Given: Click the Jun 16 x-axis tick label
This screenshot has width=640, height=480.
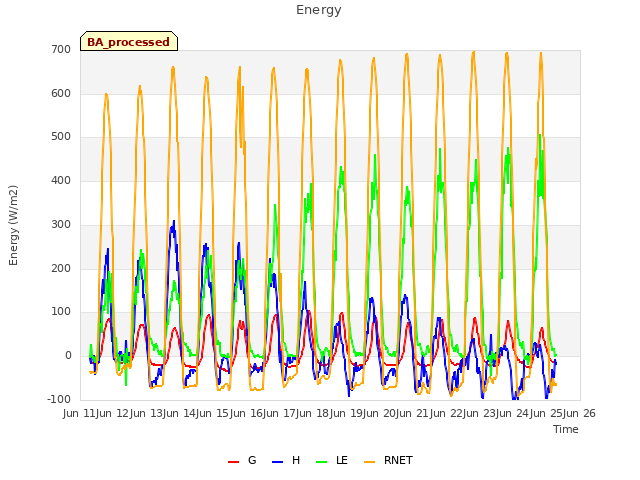Looking at the screenshot, I should pyautogui.click(x=245, y=413).
